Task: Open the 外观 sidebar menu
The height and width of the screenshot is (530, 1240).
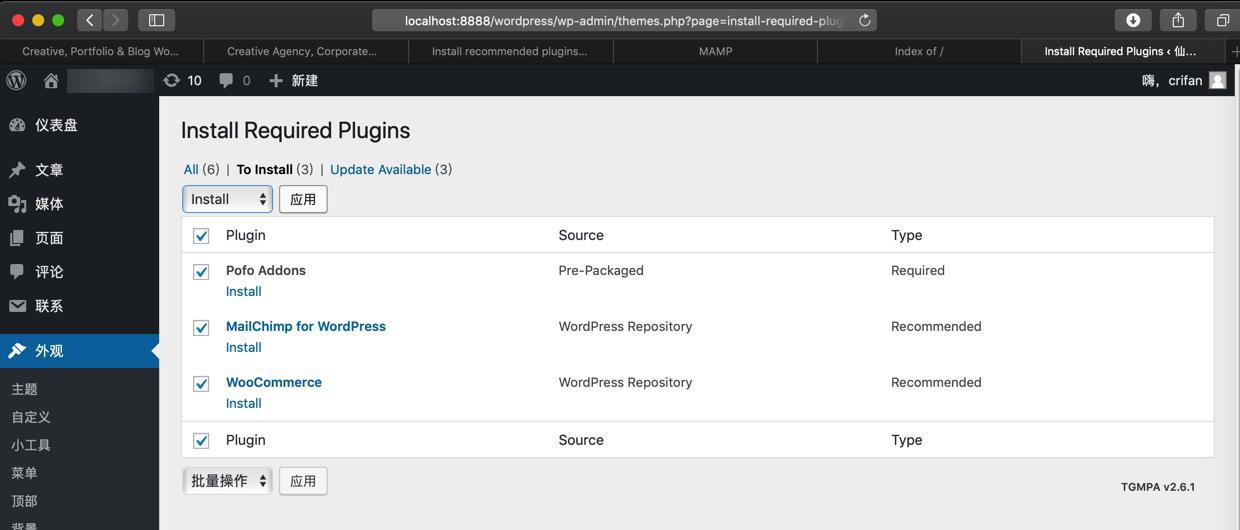Action: coord(49,351)
